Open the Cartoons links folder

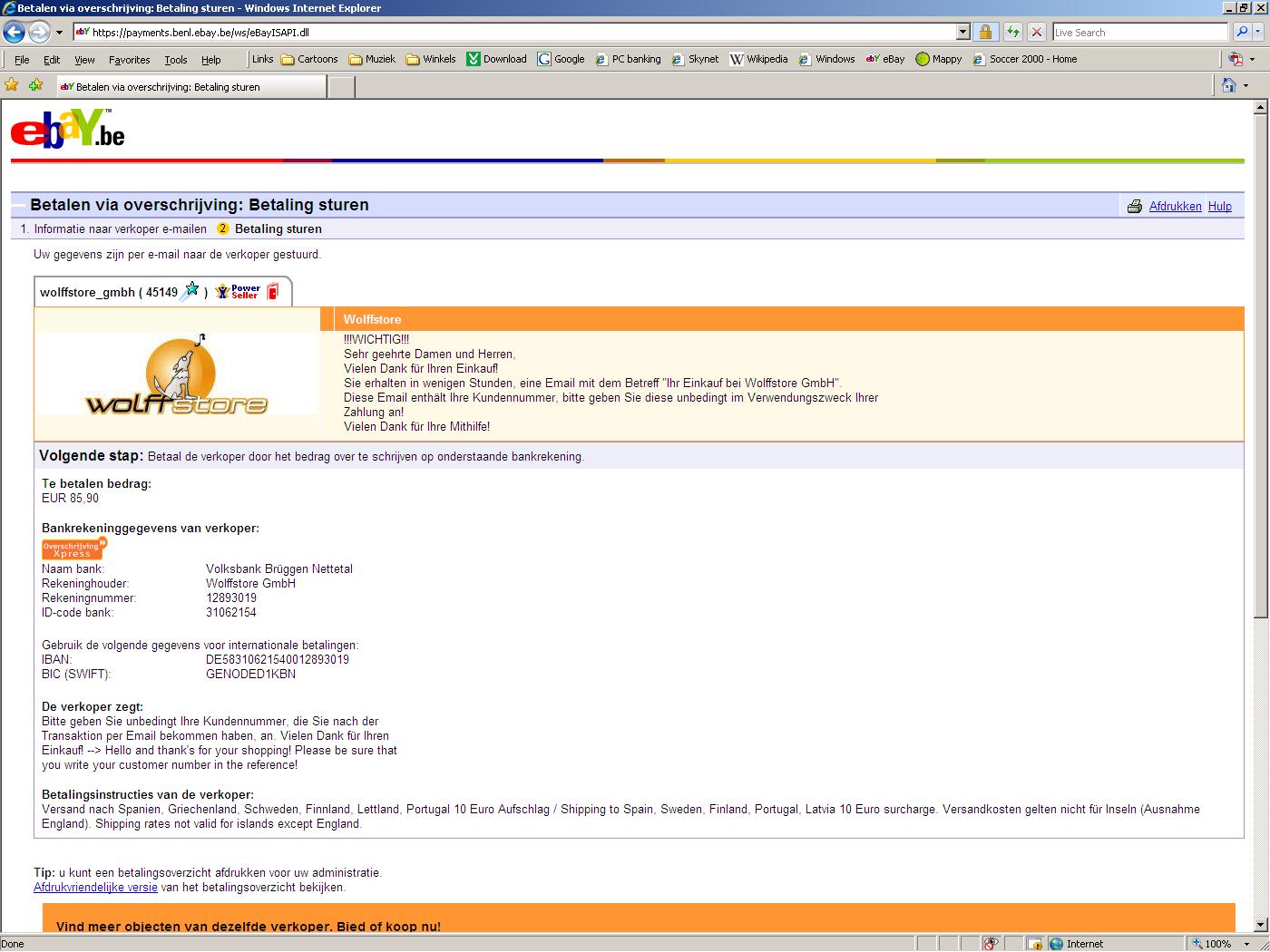click(x=309, y=59)
